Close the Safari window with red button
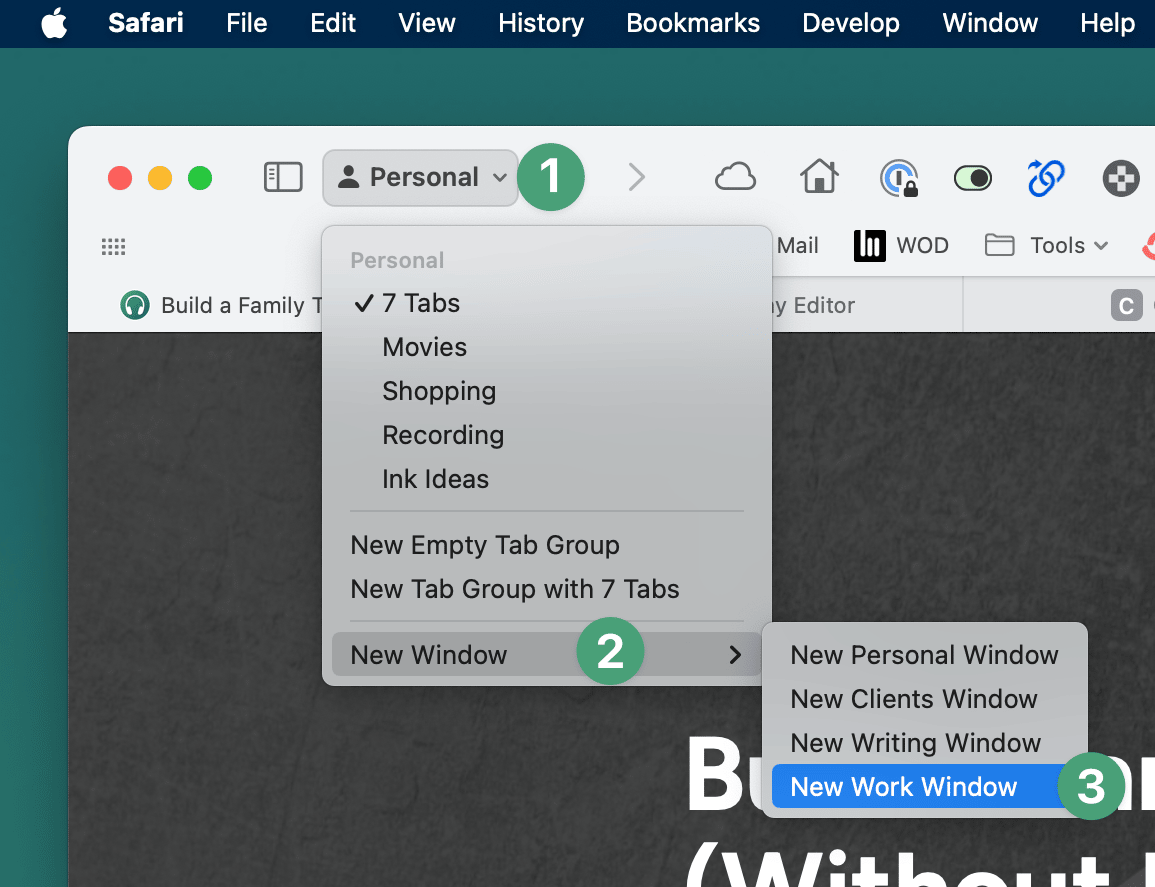The height and width of the screenshot is (887, 1155). point(120,178)
